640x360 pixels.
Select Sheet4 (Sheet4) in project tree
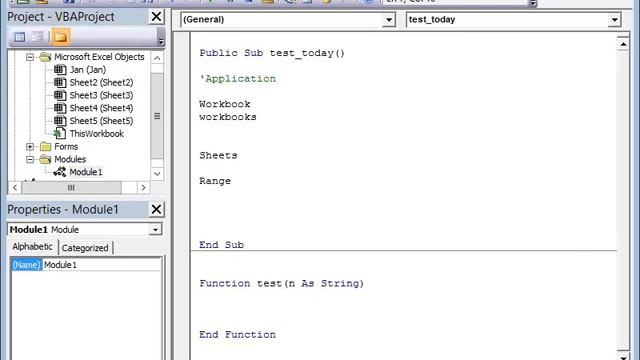click(101, 108)
